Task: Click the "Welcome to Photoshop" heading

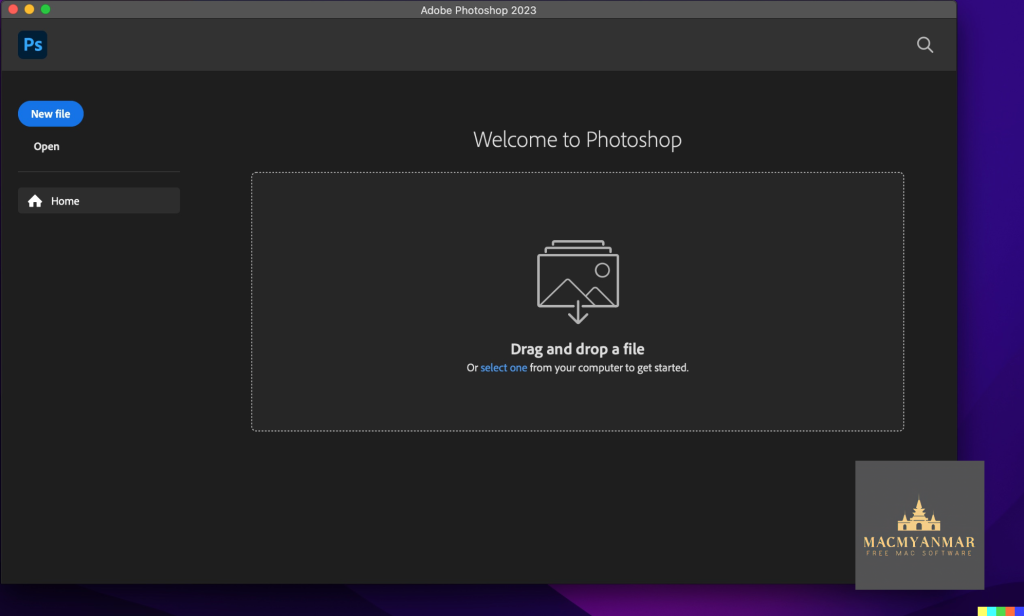Action: tap(577, 139)
